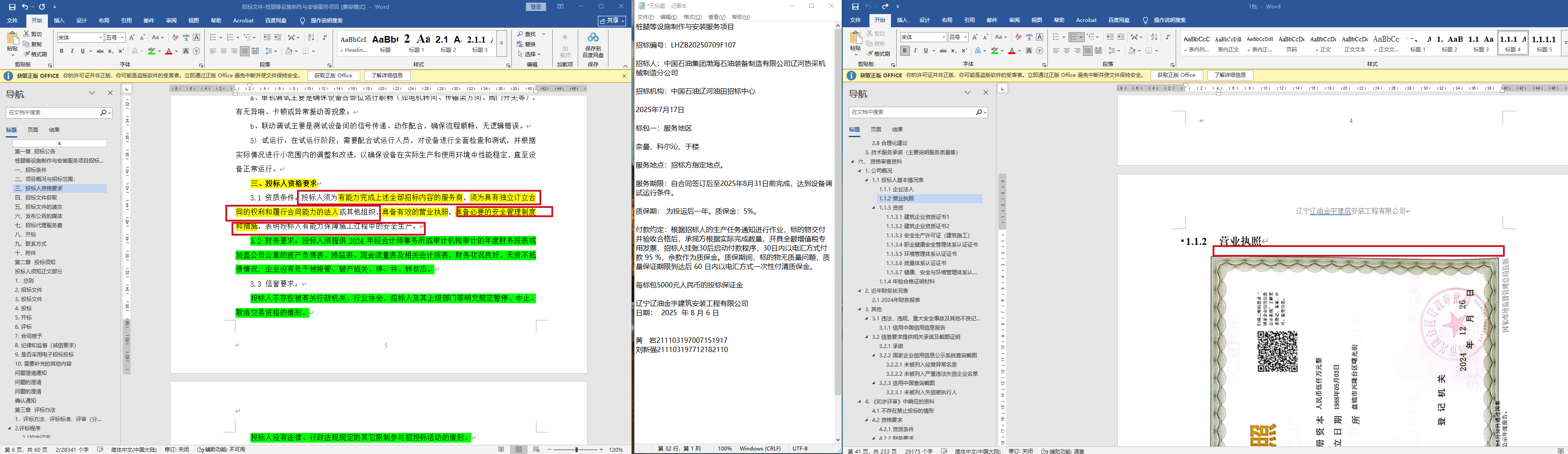This screenshot has width=1568, height=454.
Task: Open 格式(O) menu in Notepad
Action: tap(693, 17)
